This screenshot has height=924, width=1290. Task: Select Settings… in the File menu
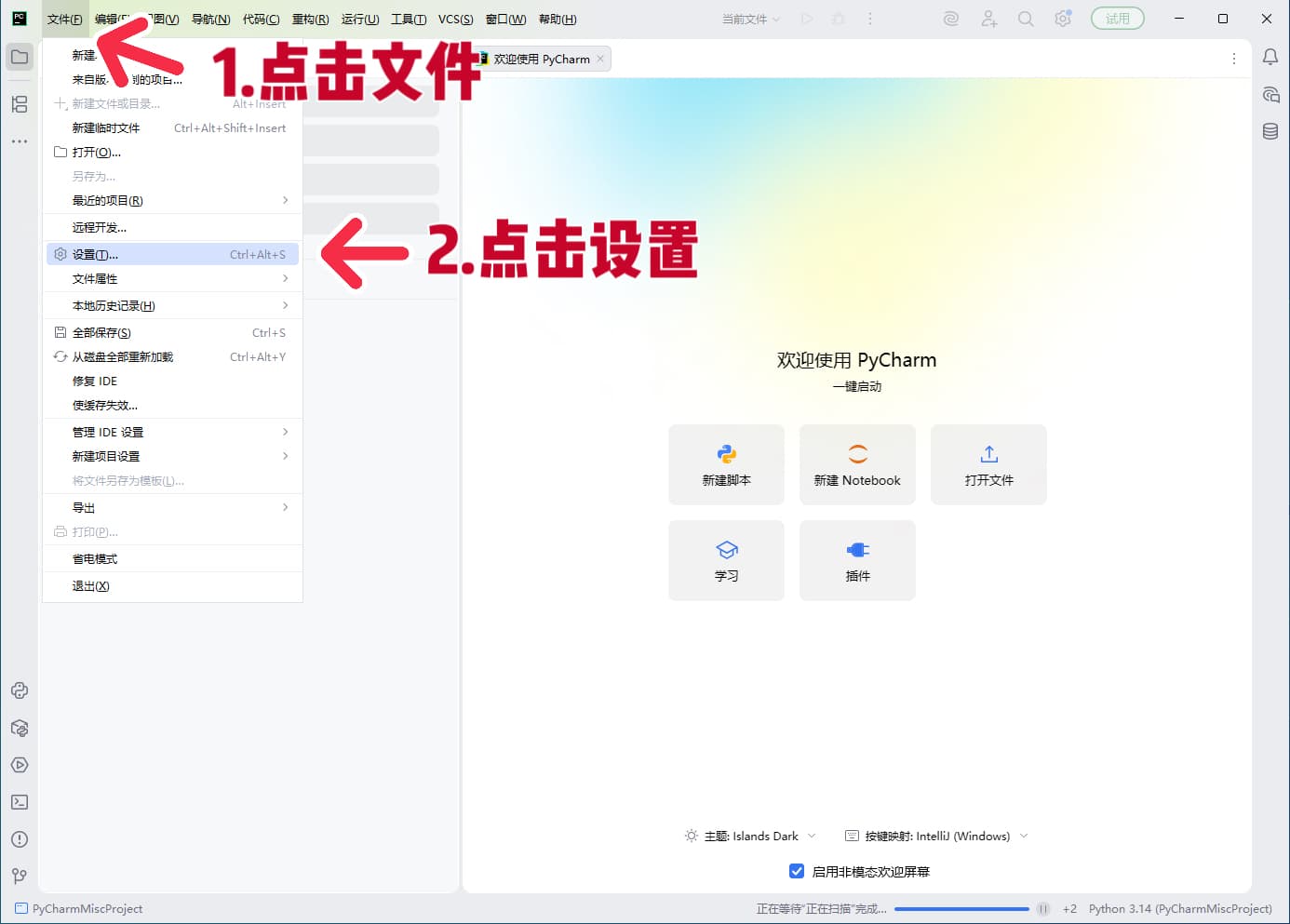click(x=95, y=254)
